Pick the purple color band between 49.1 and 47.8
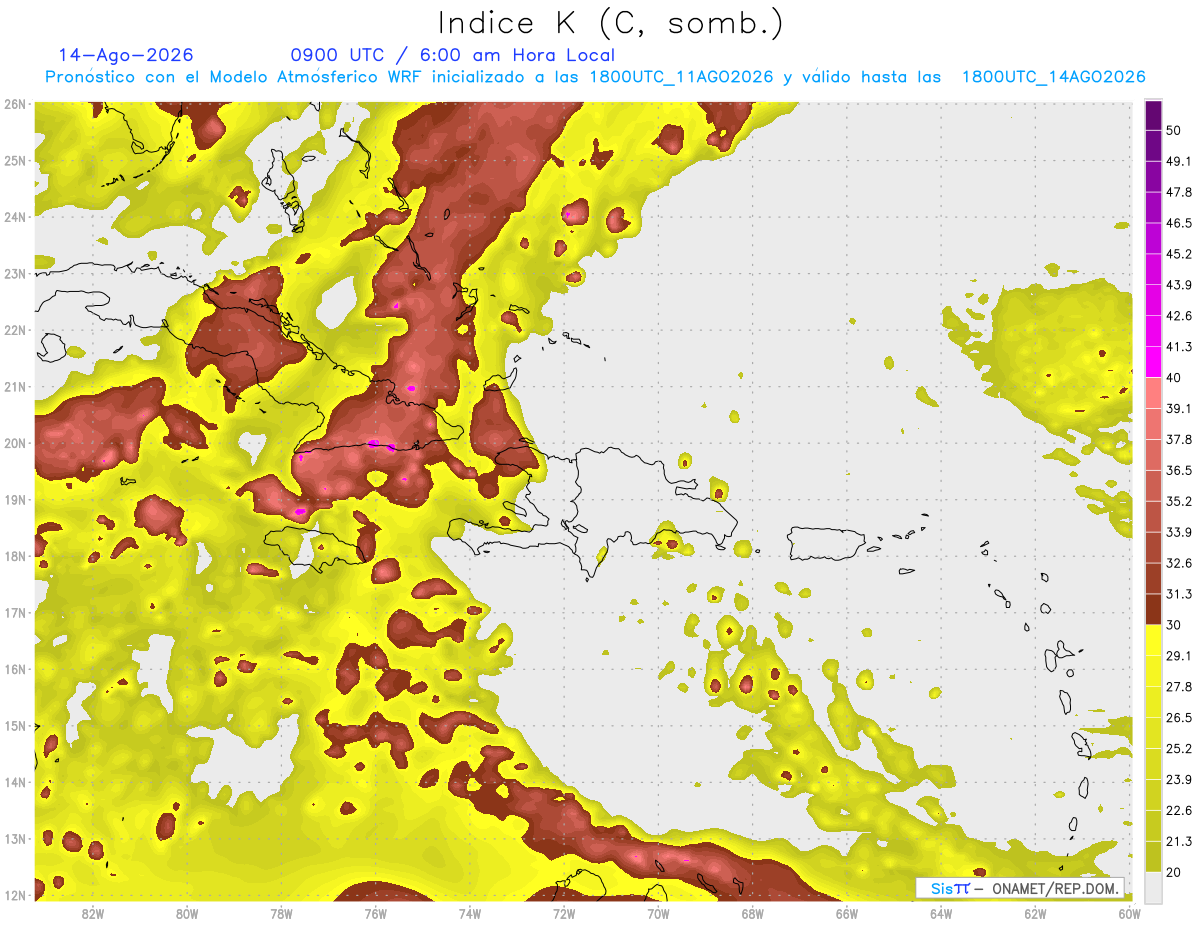 click(1153, 177)
